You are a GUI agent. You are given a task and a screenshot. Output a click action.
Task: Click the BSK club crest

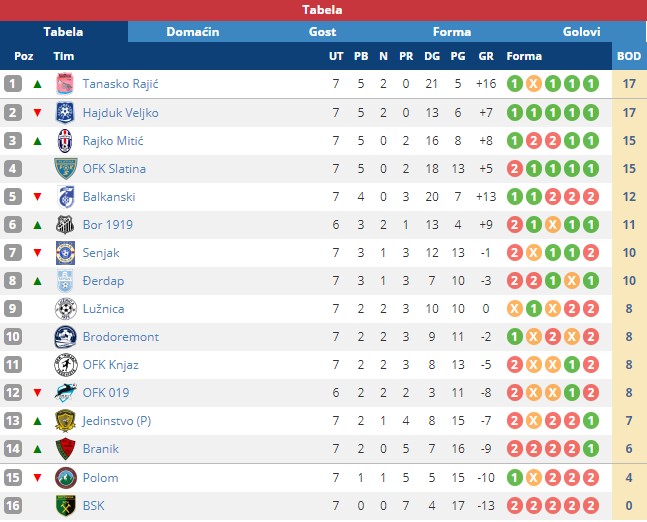[x=65, y=506]
